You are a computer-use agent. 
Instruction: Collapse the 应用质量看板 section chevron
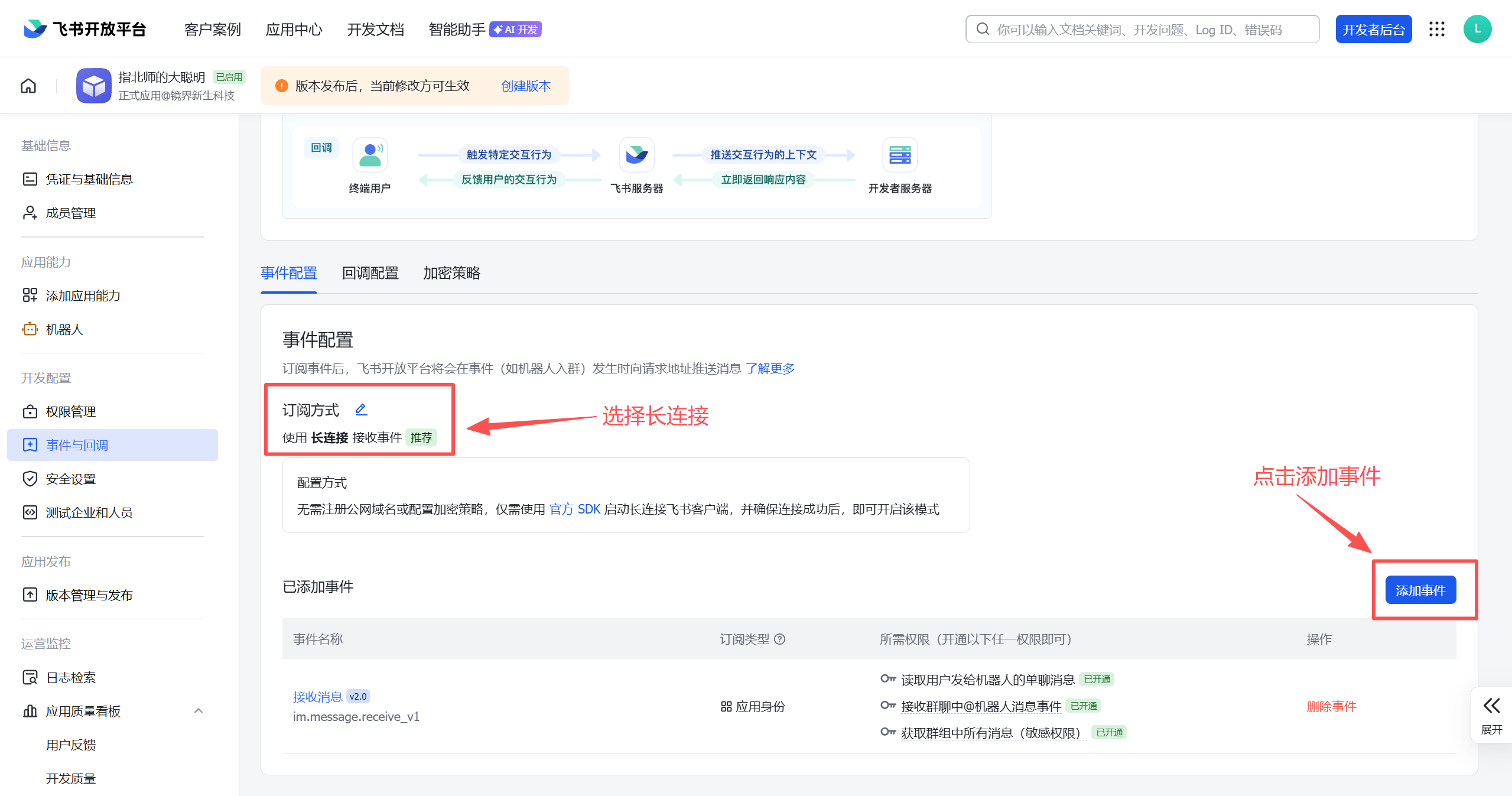199,711
